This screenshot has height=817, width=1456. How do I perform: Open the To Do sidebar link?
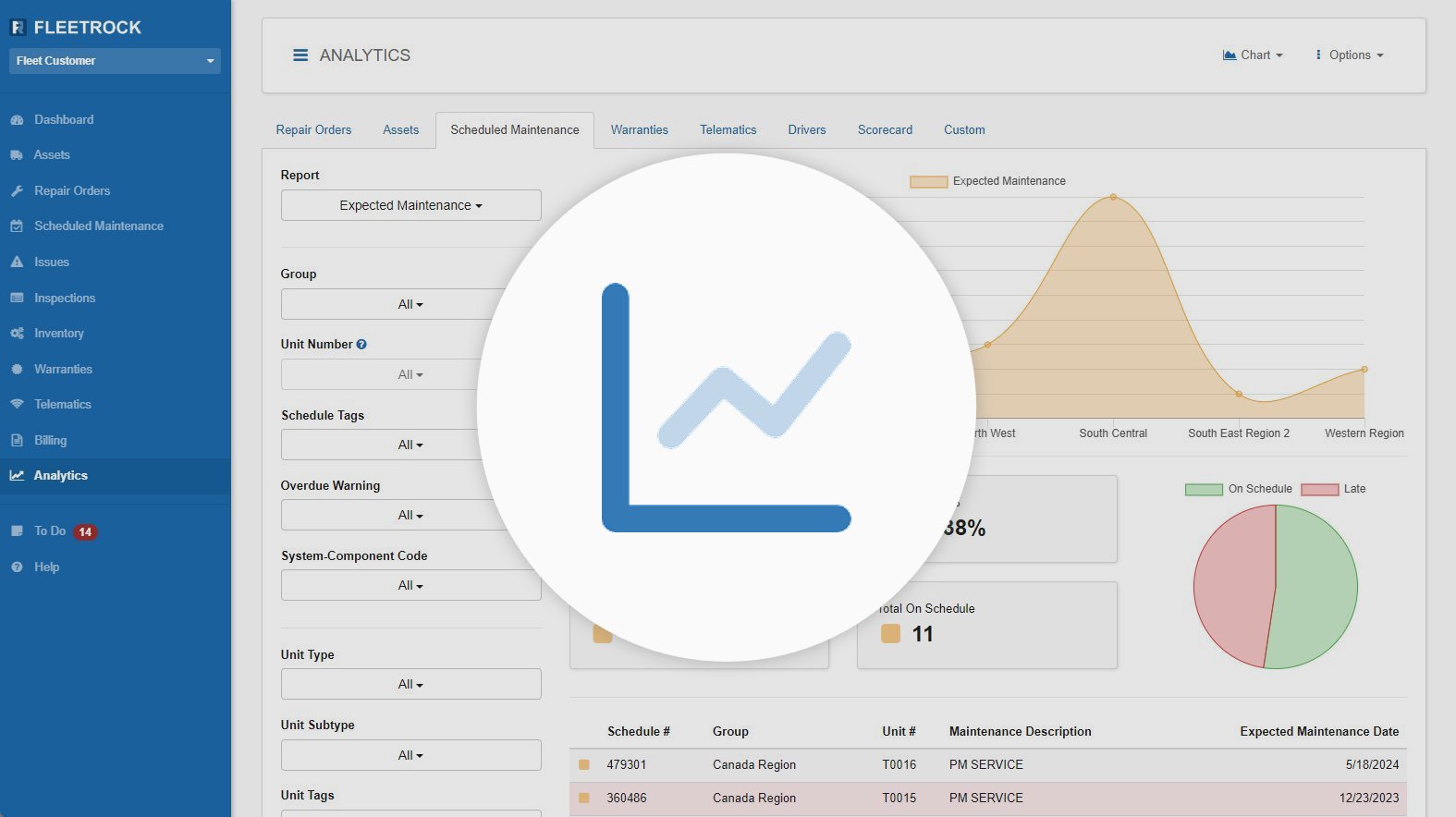[50, 531]
